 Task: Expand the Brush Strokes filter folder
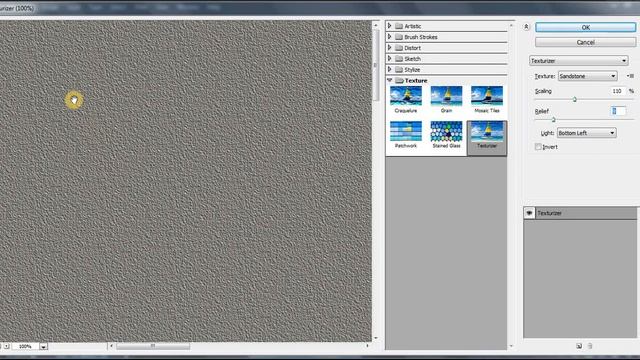coord(389,37)
